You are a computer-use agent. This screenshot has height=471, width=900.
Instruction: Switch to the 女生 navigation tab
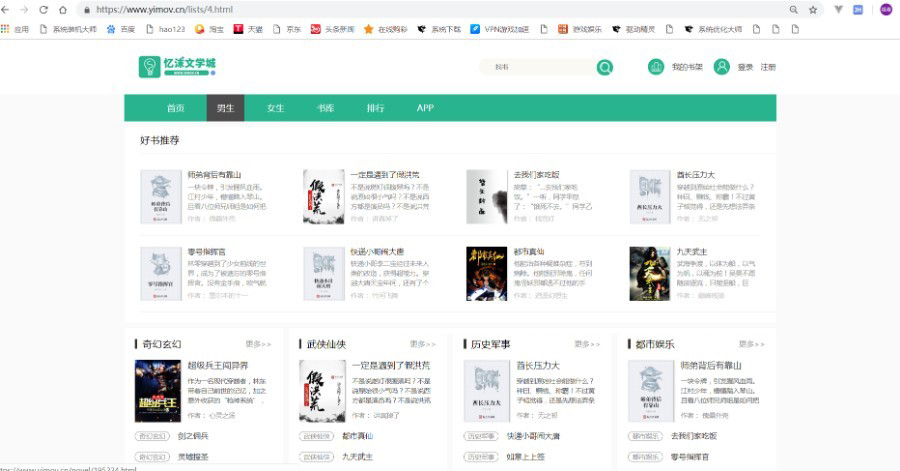point(276,108)
